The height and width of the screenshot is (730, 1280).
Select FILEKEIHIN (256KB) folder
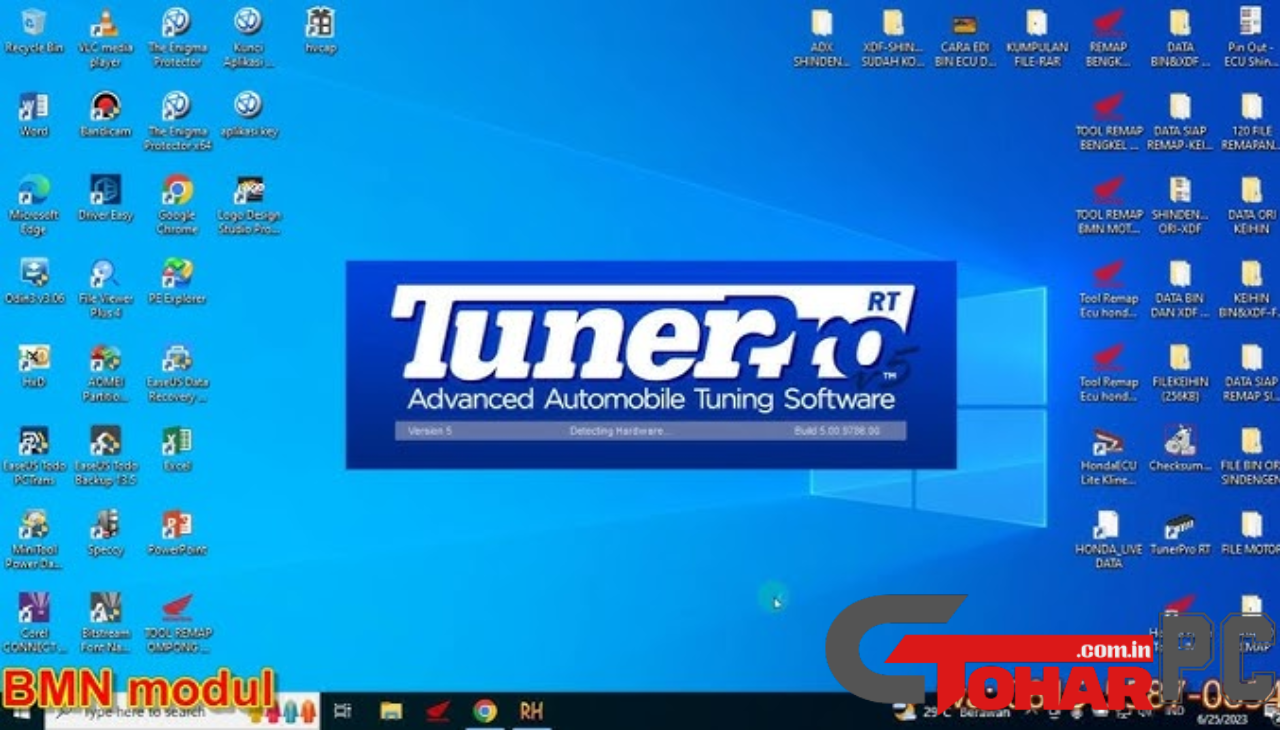pos(1180,372)
